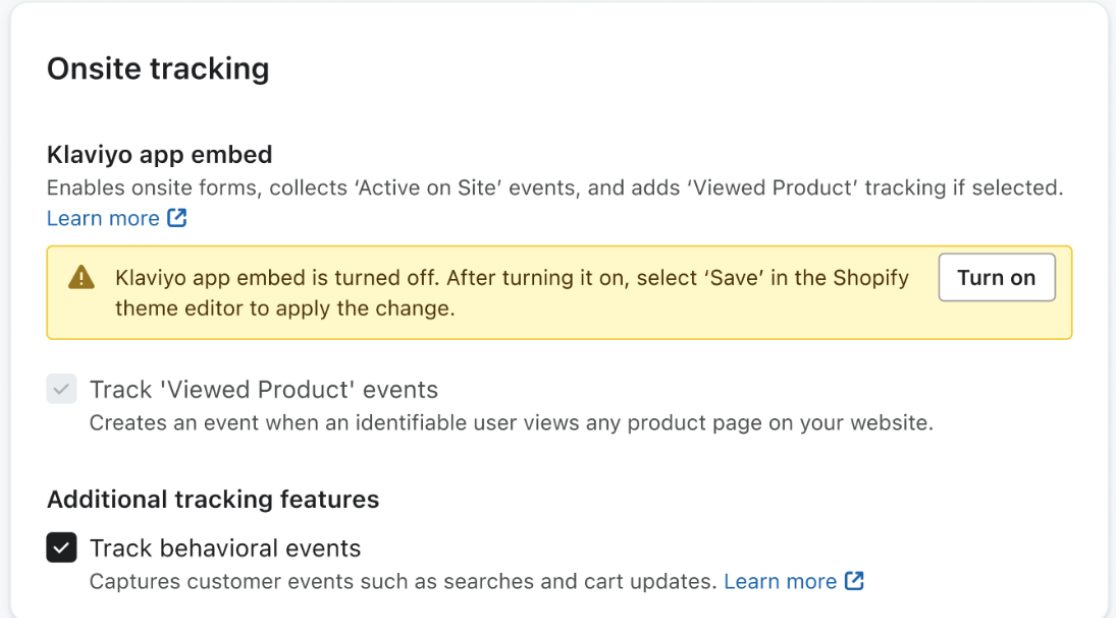Click the "searches and cart updates" text
The width and height of the screenshot is (1120, 618).
(600, 581)
